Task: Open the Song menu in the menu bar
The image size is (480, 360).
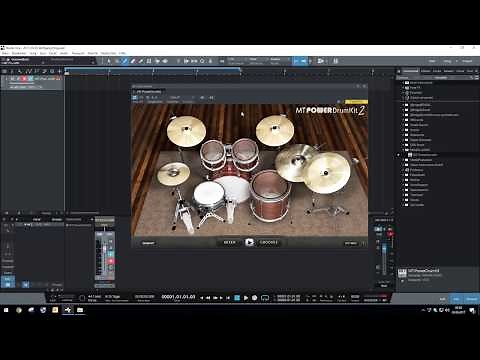Action: [33, 53]
